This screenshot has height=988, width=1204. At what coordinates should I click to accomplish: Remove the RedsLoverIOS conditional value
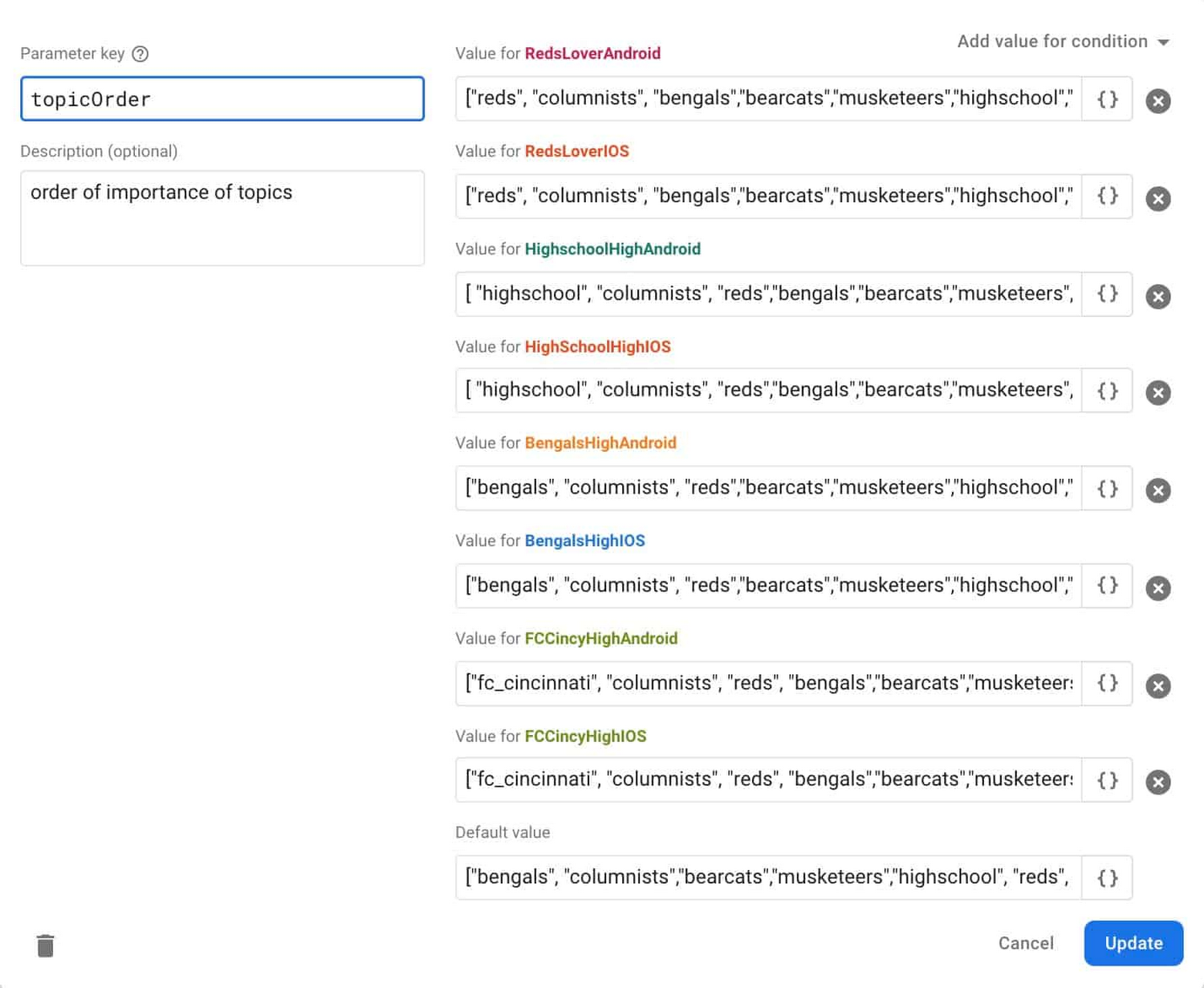coord(1157,198)
